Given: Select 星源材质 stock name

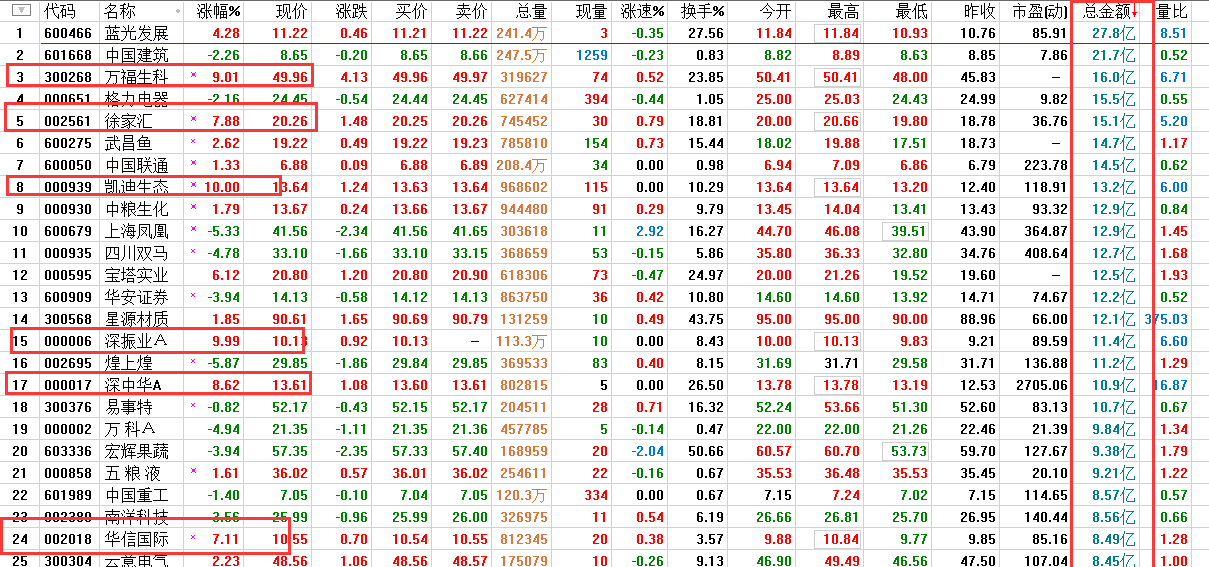Looking at the screenshot, I should pos(137,319).
